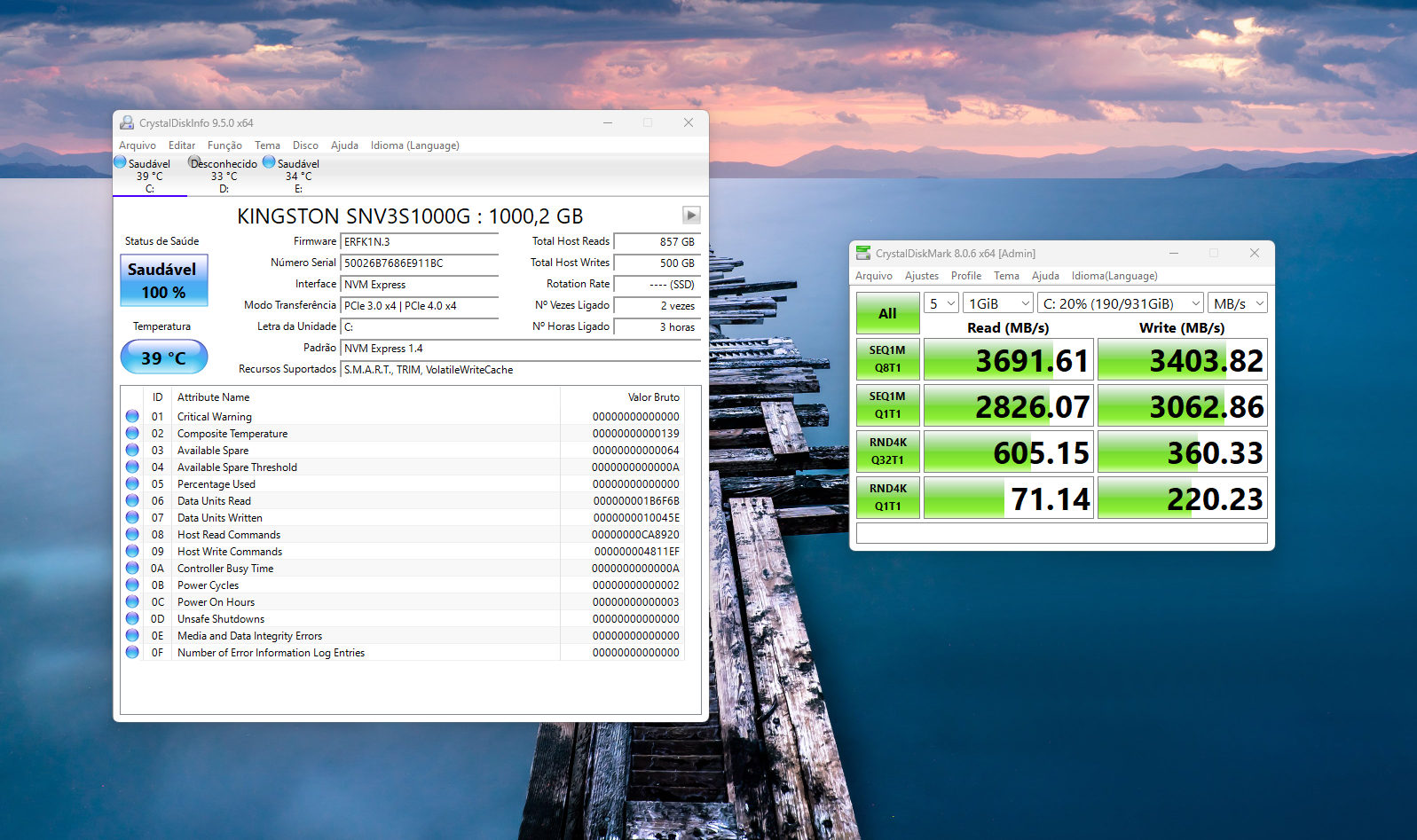Click Composite Temperature status orb
The width and height of the screenshot is (1417, 840).
click(x=132, y=433)
